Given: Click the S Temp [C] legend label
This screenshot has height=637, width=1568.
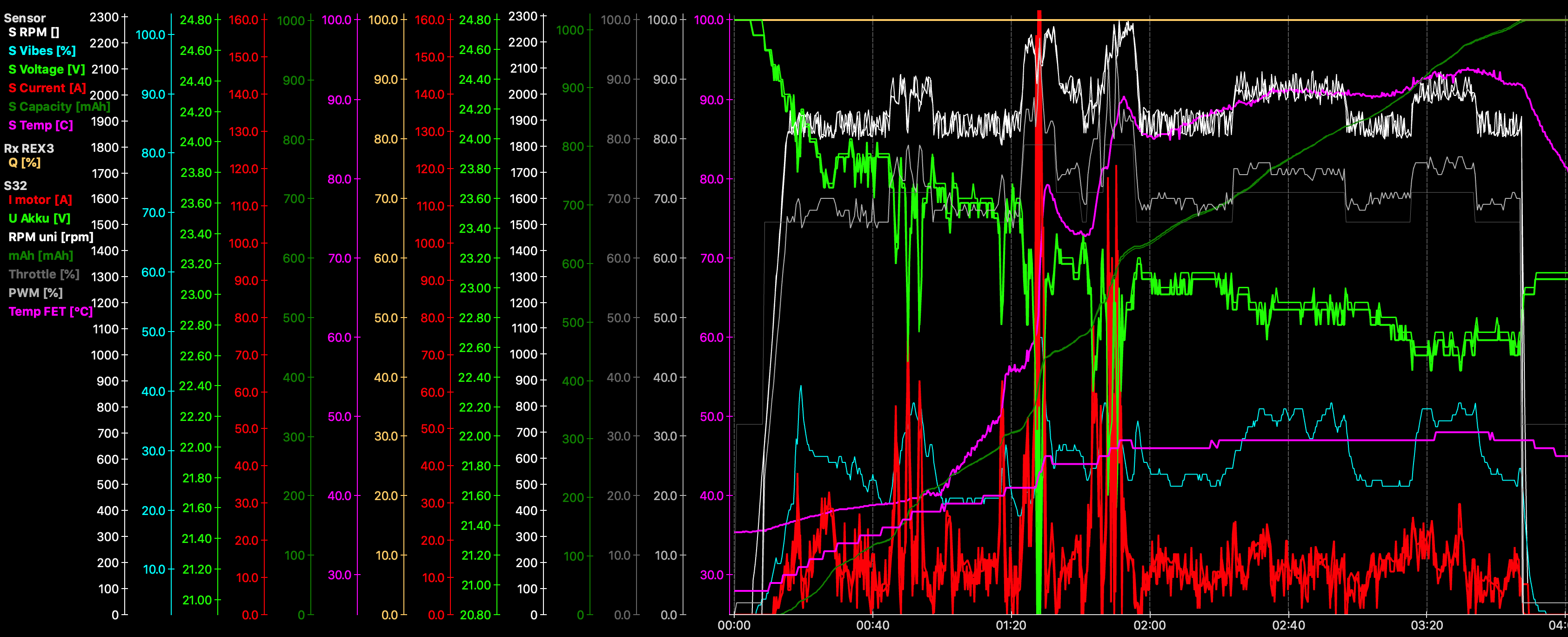Looking at the screenshot, I should [40, 125].
